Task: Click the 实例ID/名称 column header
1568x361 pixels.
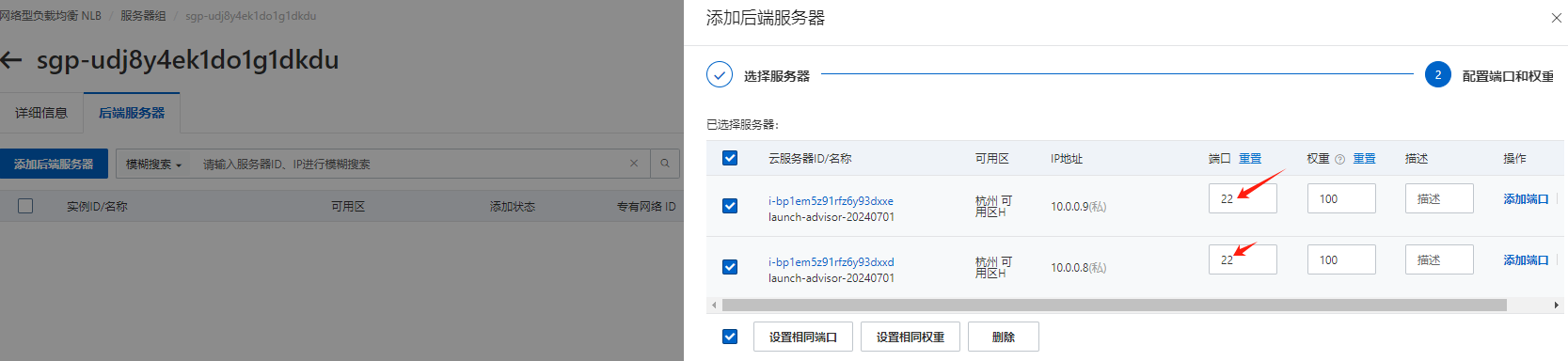Action: click(x=97, y=207)
